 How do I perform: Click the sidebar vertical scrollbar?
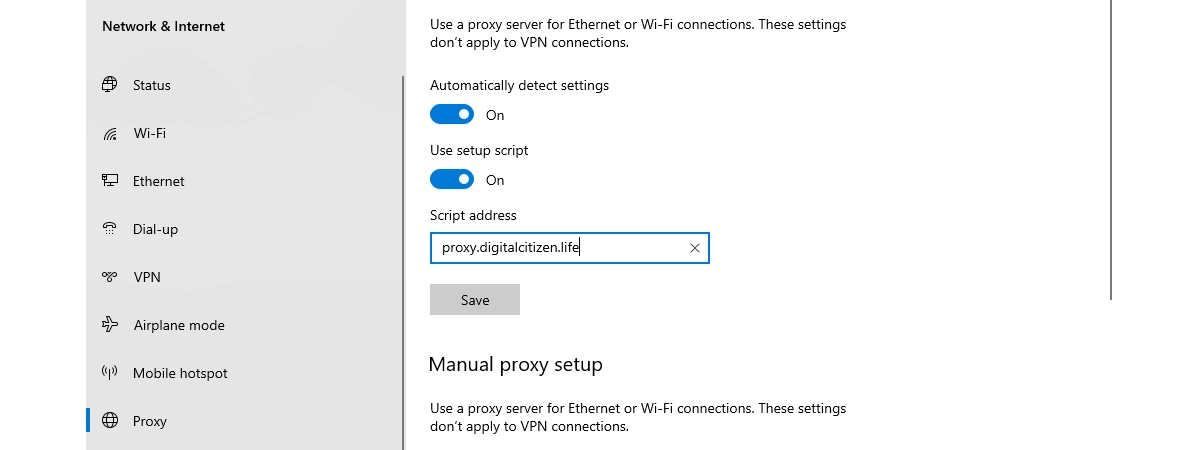click(403, 262)
